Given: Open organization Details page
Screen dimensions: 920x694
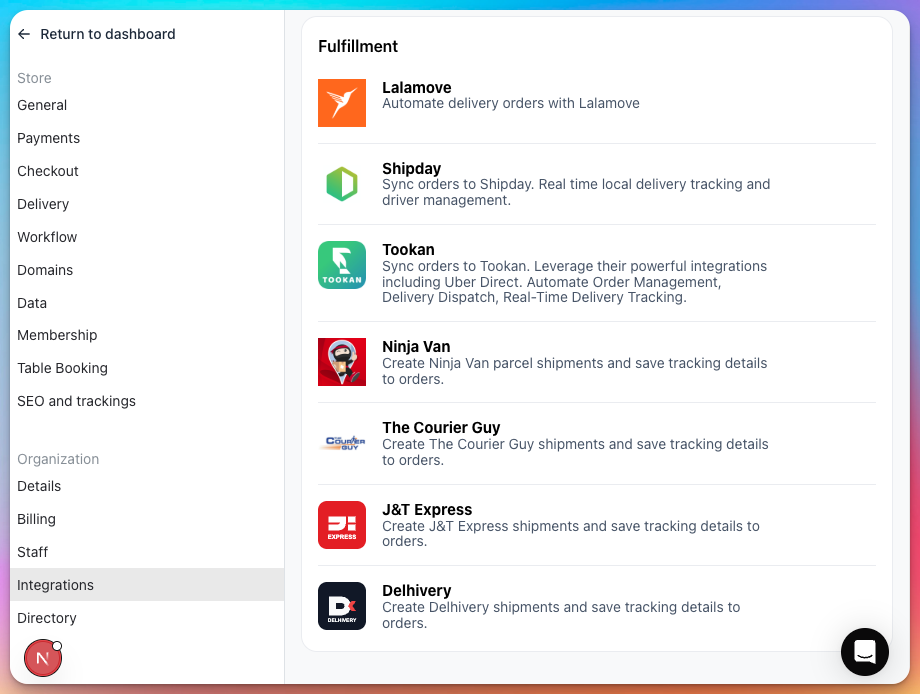Looking at the screenshot, I should pos(39,486).
